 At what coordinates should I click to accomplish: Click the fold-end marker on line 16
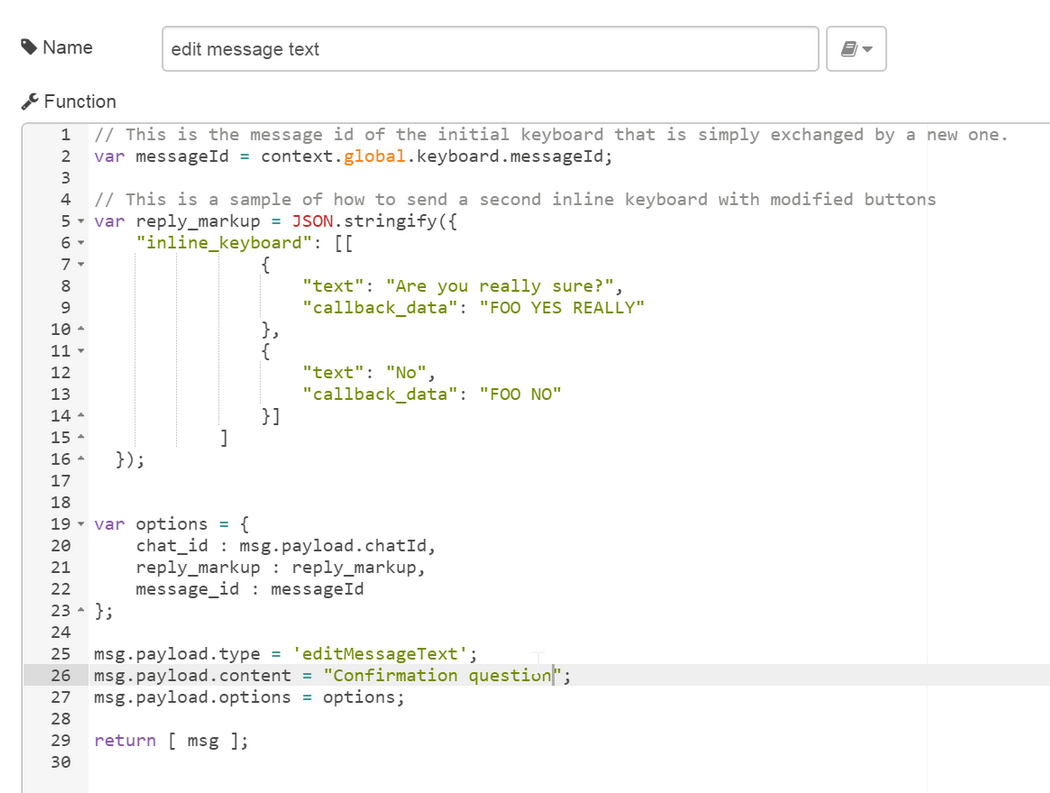[x=80, y=459]
